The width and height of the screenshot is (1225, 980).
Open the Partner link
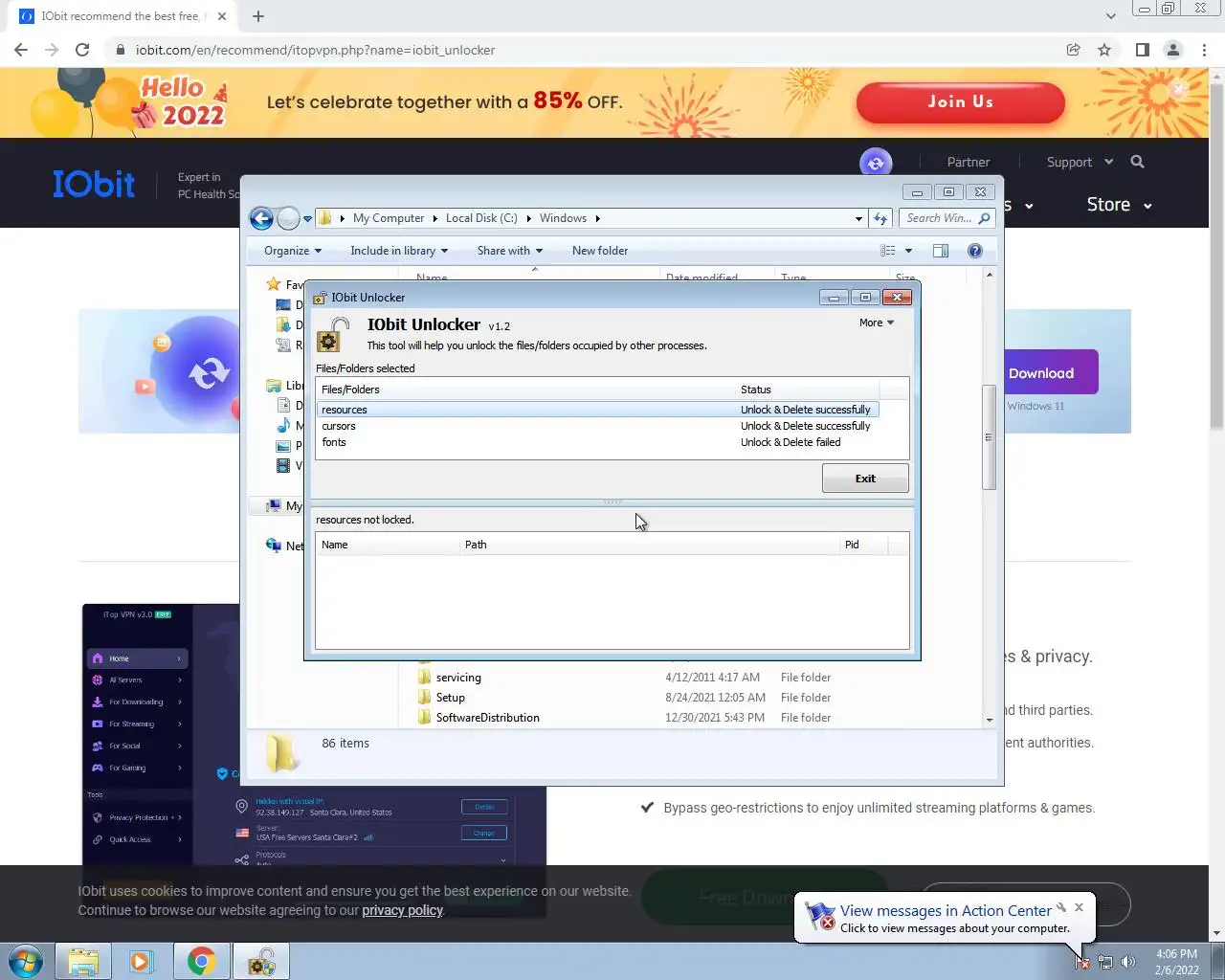coord(969,162)
